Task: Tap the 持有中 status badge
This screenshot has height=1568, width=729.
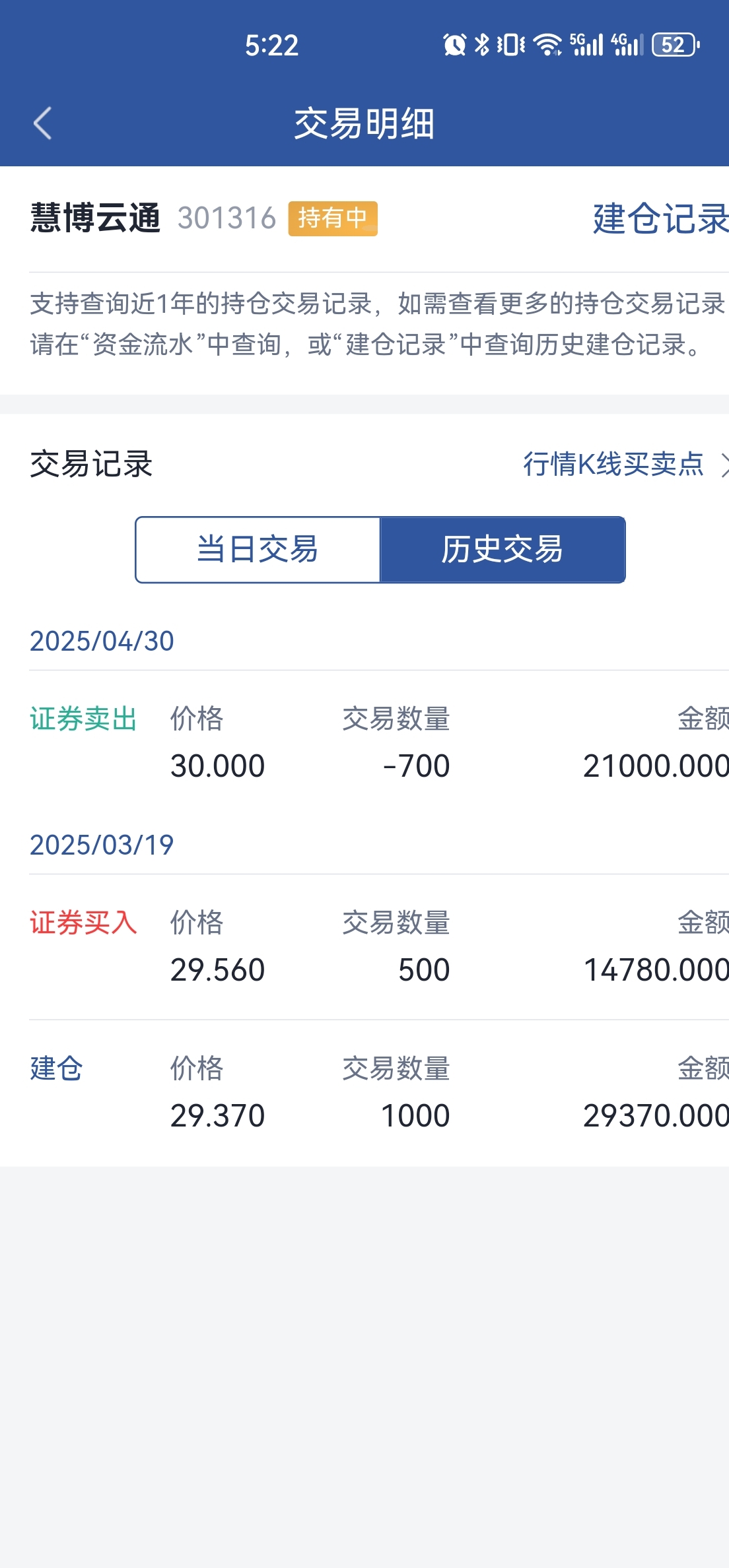Action: tap(333, 218)
